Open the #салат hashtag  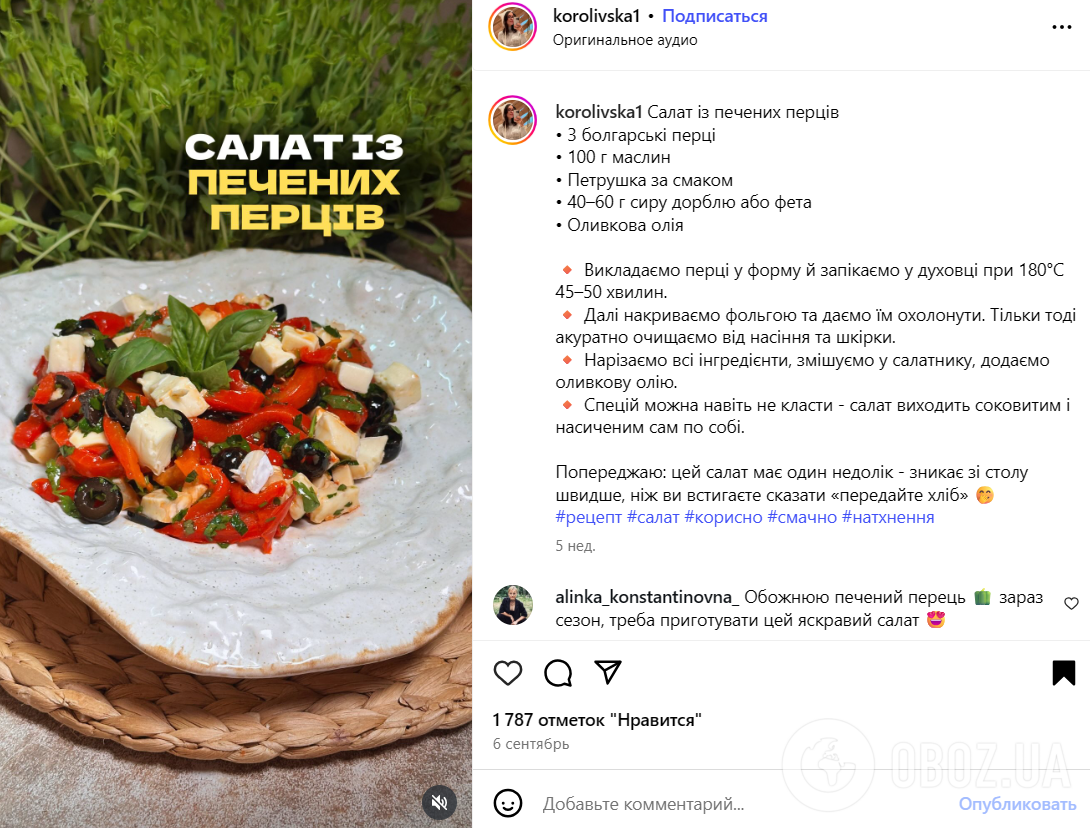[653, 517]
